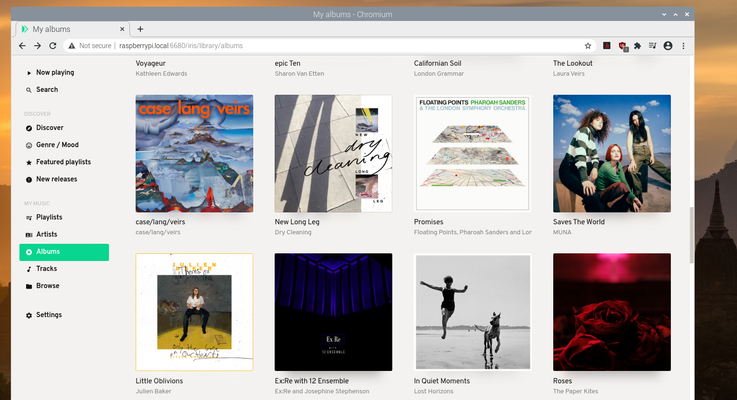
Task: Open the media control queue button
Action: point(652,46)
